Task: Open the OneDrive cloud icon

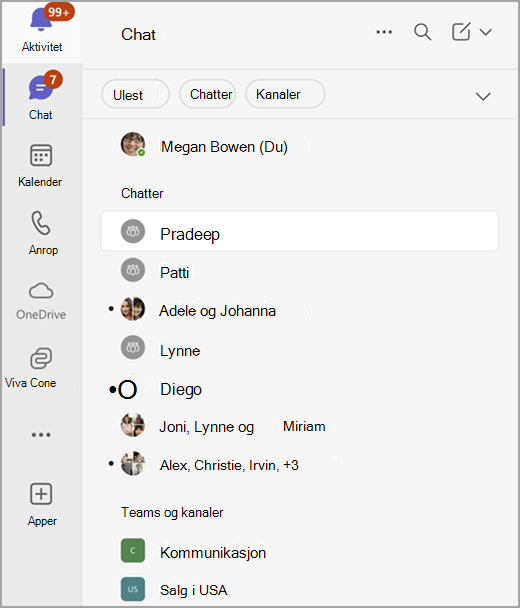Action: tap(41, 290)
